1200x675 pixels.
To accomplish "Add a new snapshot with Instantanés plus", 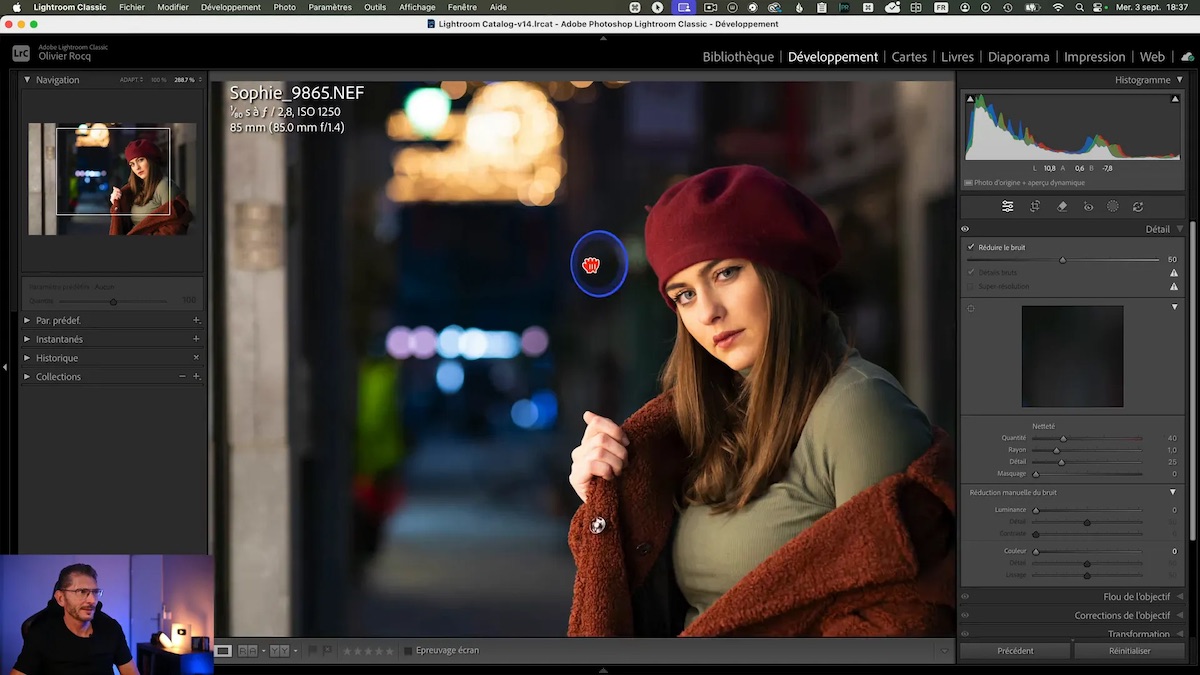I will (x=196, y=339).
